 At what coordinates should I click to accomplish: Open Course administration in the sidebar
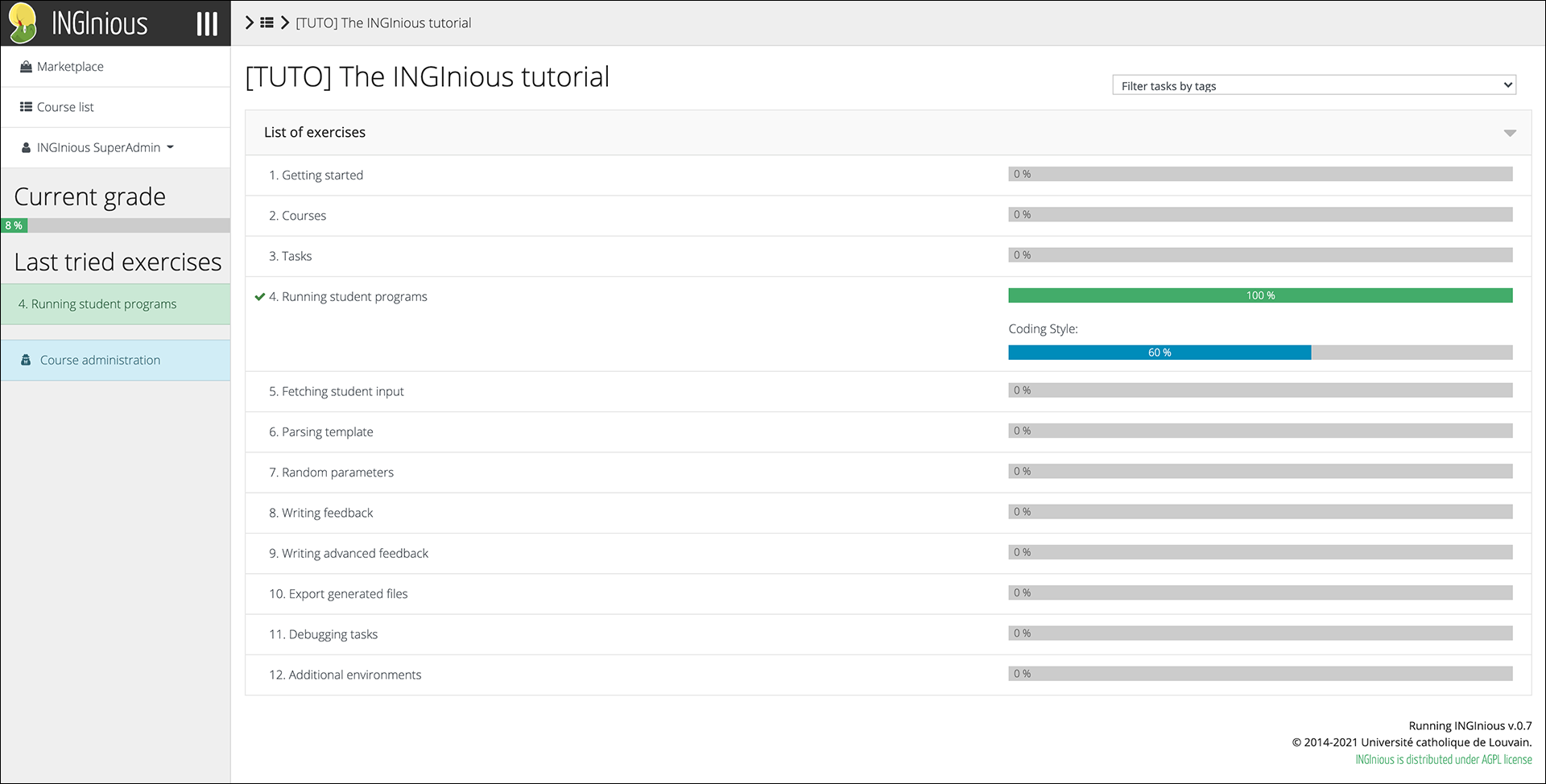(115, 360)
